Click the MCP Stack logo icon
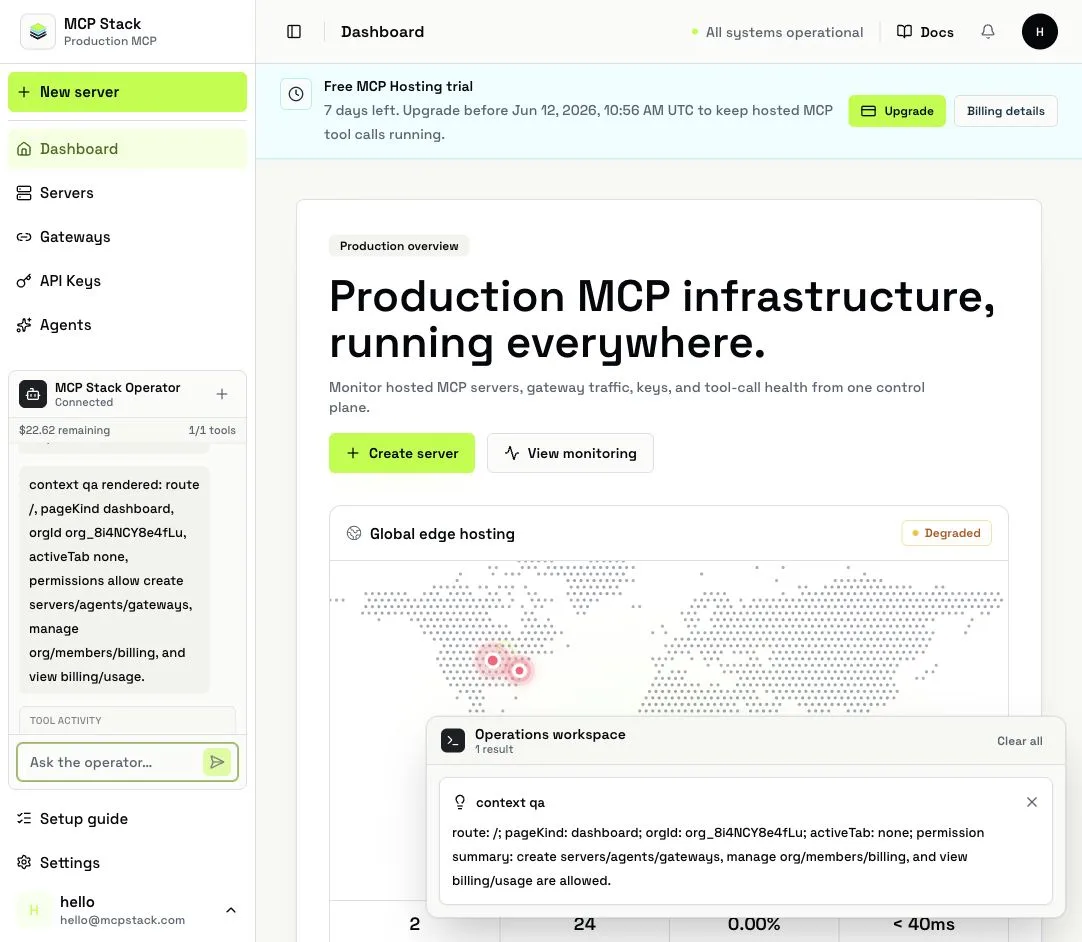The width and height of the screenshot is (1082, 942). 38,32
